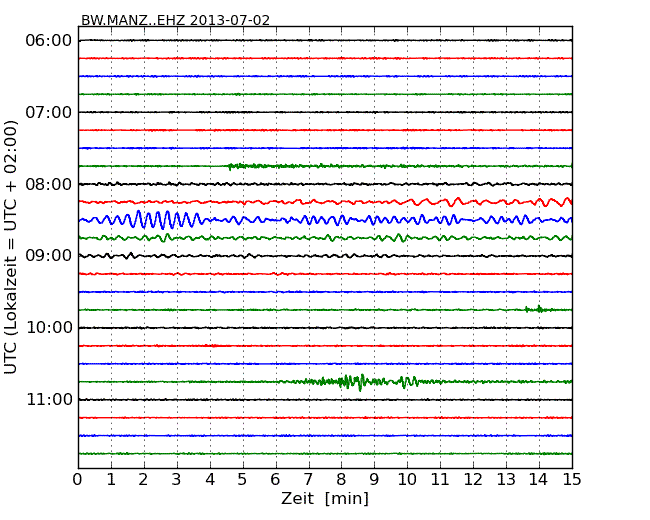The width and height of the screenshot is (650, 520).
Task: Click the 8 tick on the minute axis
Action: [341, 479]
